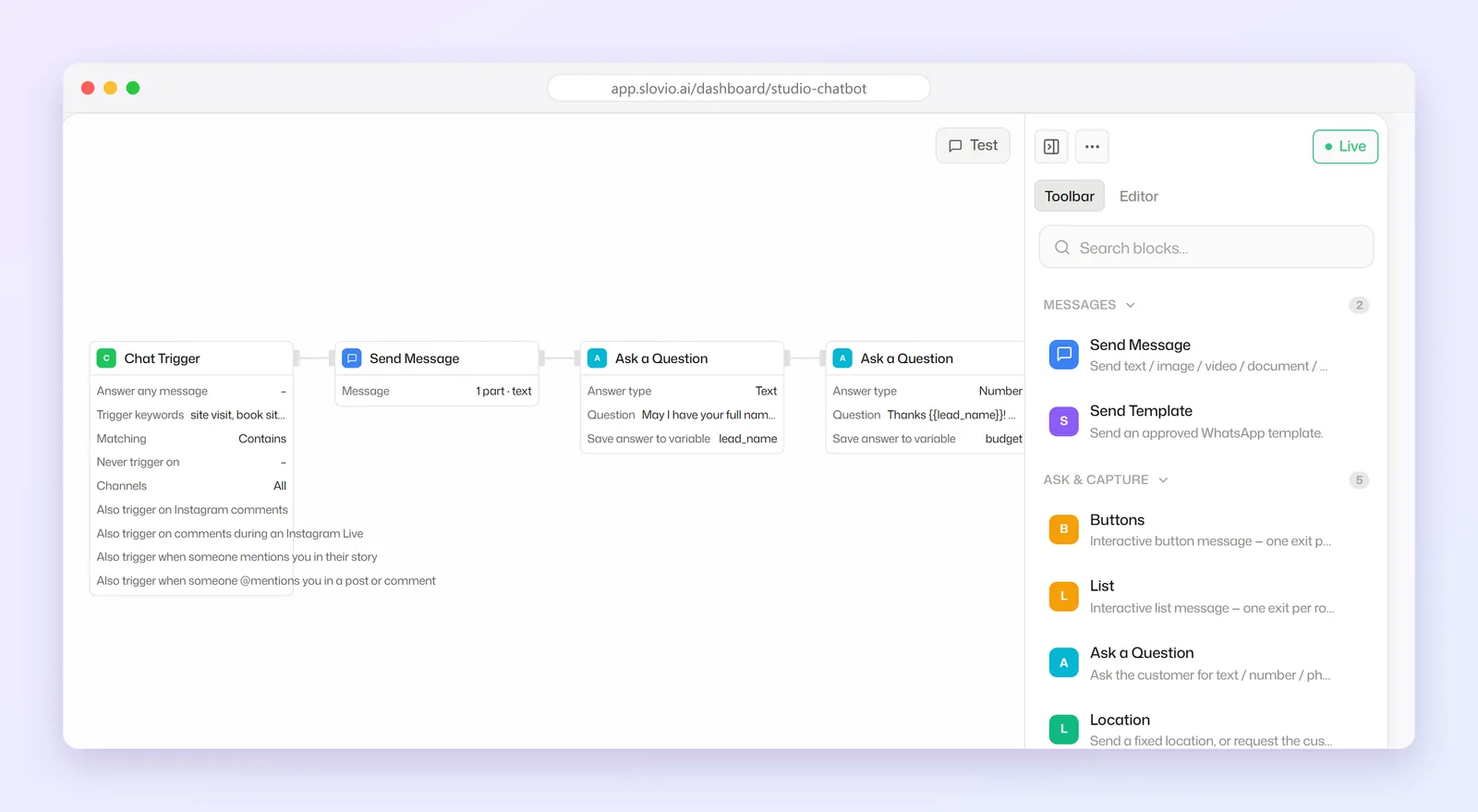Collapse the ASK & CAPTURE section chevron

(x=1163, y=480)
